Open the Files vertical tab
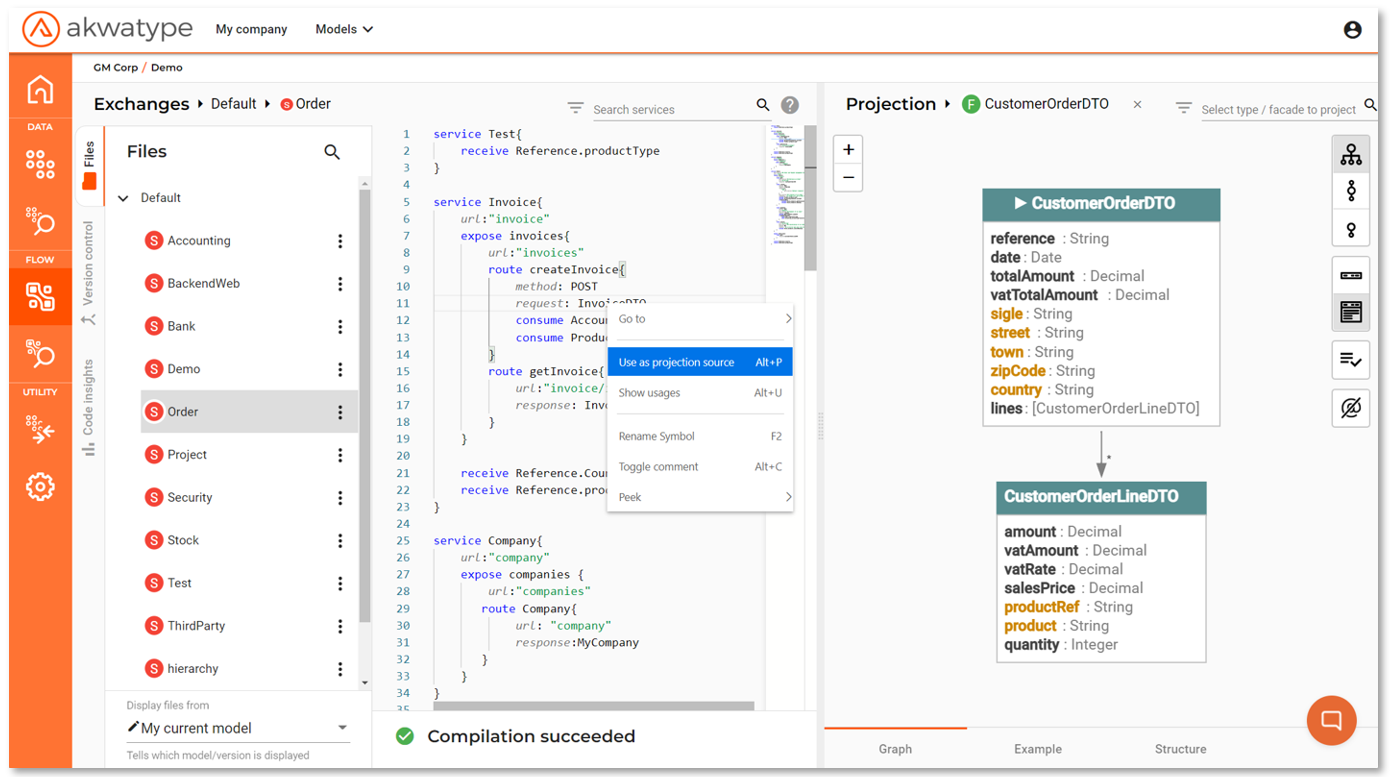1390x777 pixels. tap(89, 164)
